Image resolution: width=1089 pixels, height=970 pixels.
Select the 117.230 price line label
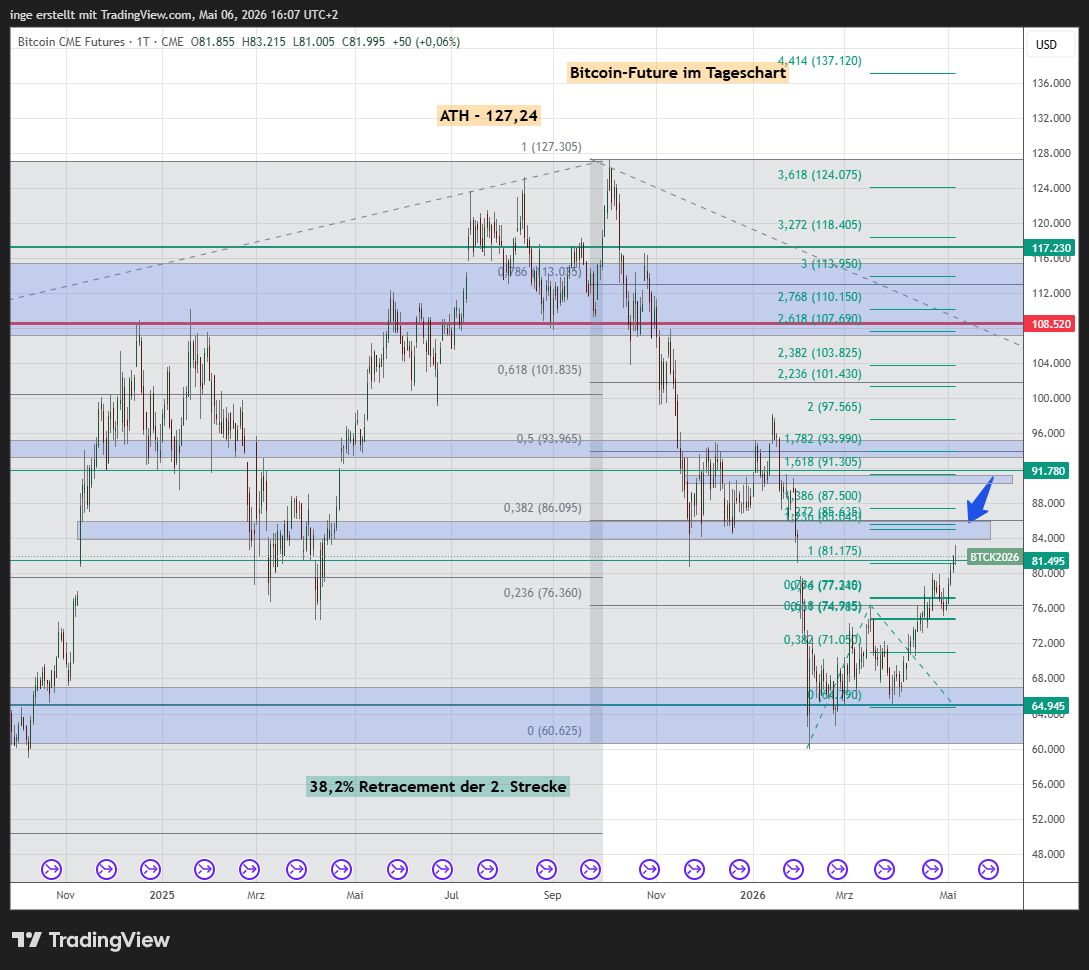tap(1051, 248)
